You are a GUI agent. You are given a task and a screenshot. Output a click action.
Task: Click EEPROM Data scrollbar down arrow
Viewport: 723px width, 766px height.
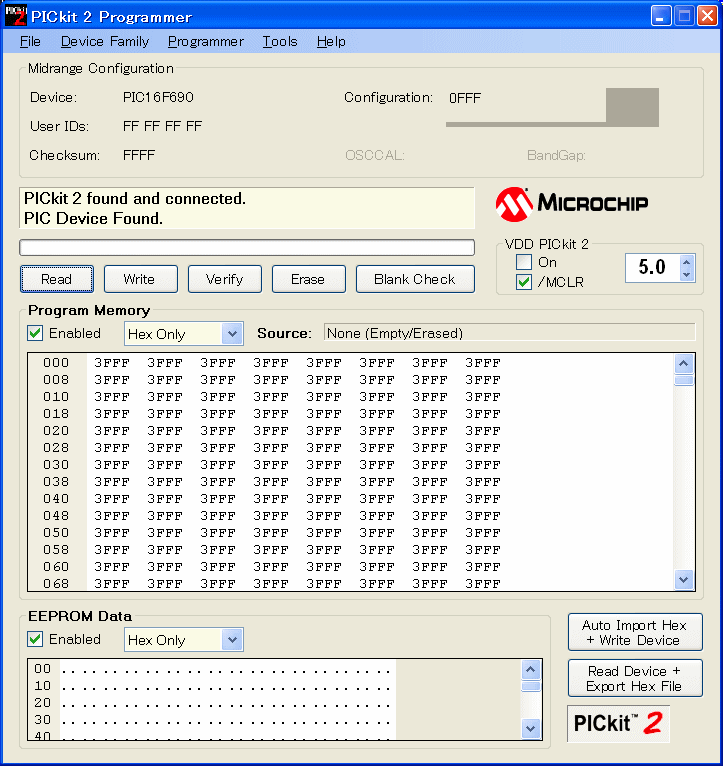pos(531,728)
